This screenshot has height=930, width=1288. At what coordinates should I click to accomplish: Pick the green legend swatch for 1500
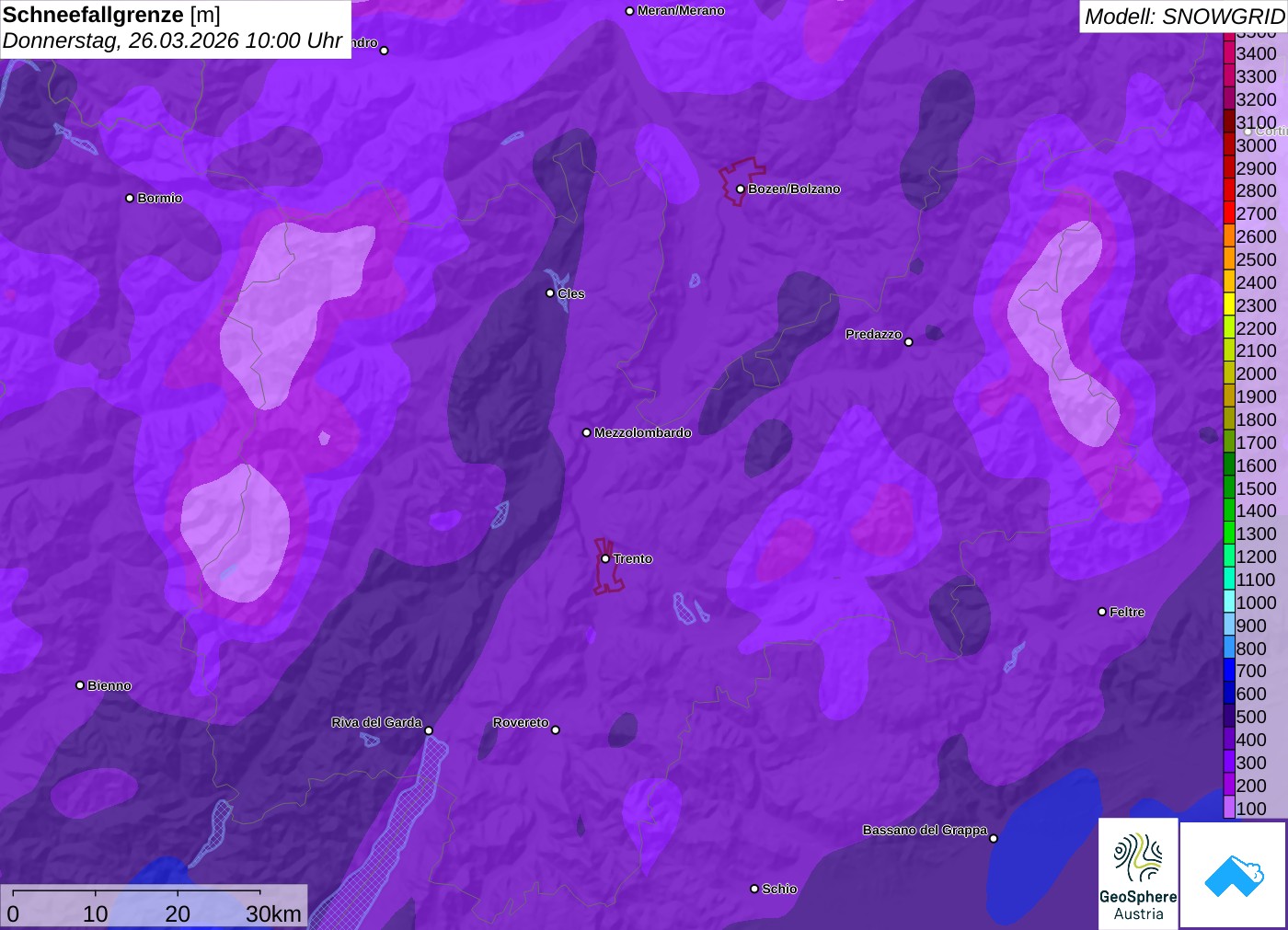[x=1229, y=488]
